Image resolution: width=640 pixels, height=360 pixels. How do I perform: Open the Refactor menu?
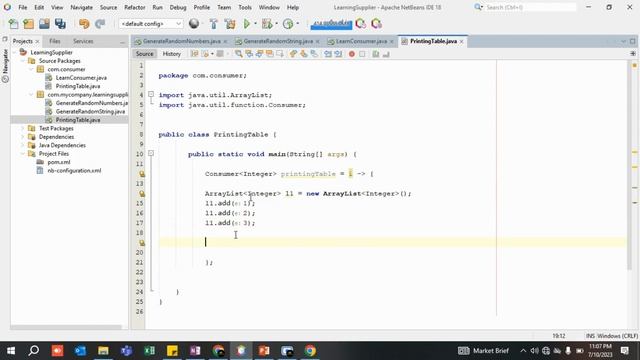(134, 7)
